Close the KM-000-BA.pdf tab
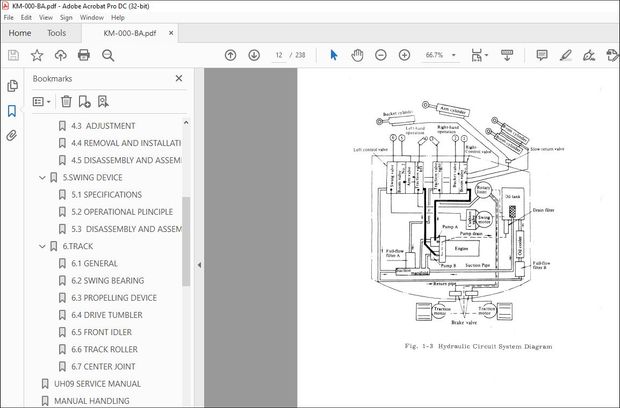The image size is (620, 408). coord(171,33)
